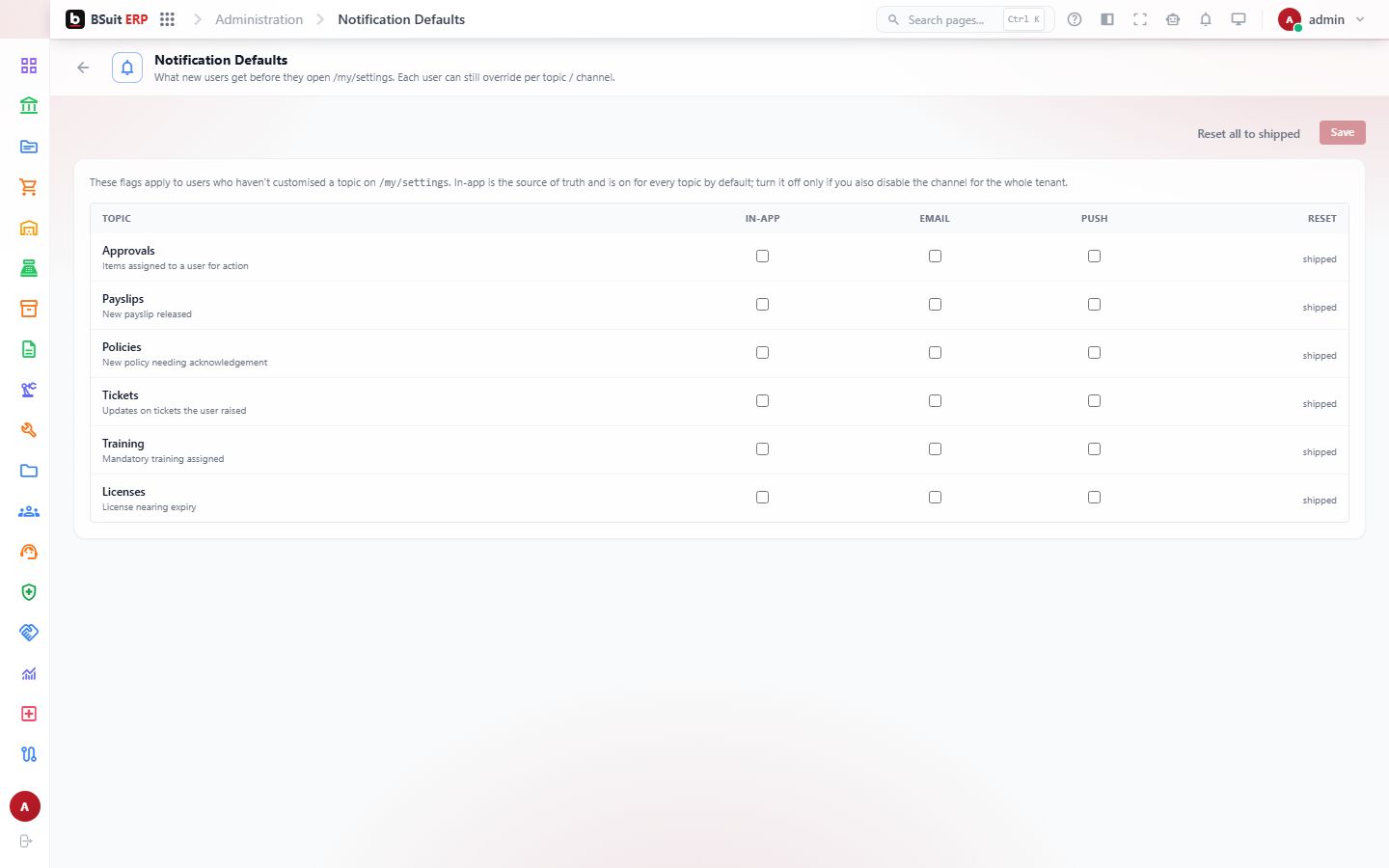Image resolution: width=1389 pixels, height=868 pixels.
Task: Open the dashboard grid icon in sidebar
Action: point(29,66)
